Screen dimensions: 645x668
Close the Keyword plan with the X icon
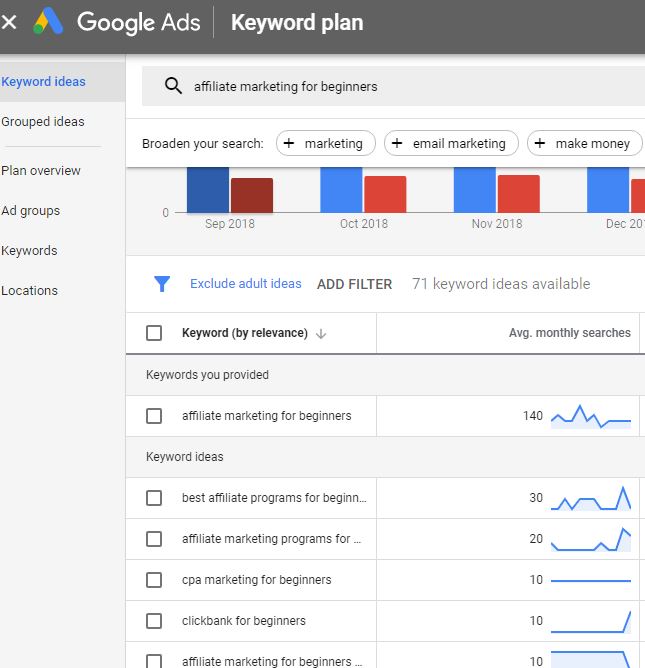[x=9, y=22]
